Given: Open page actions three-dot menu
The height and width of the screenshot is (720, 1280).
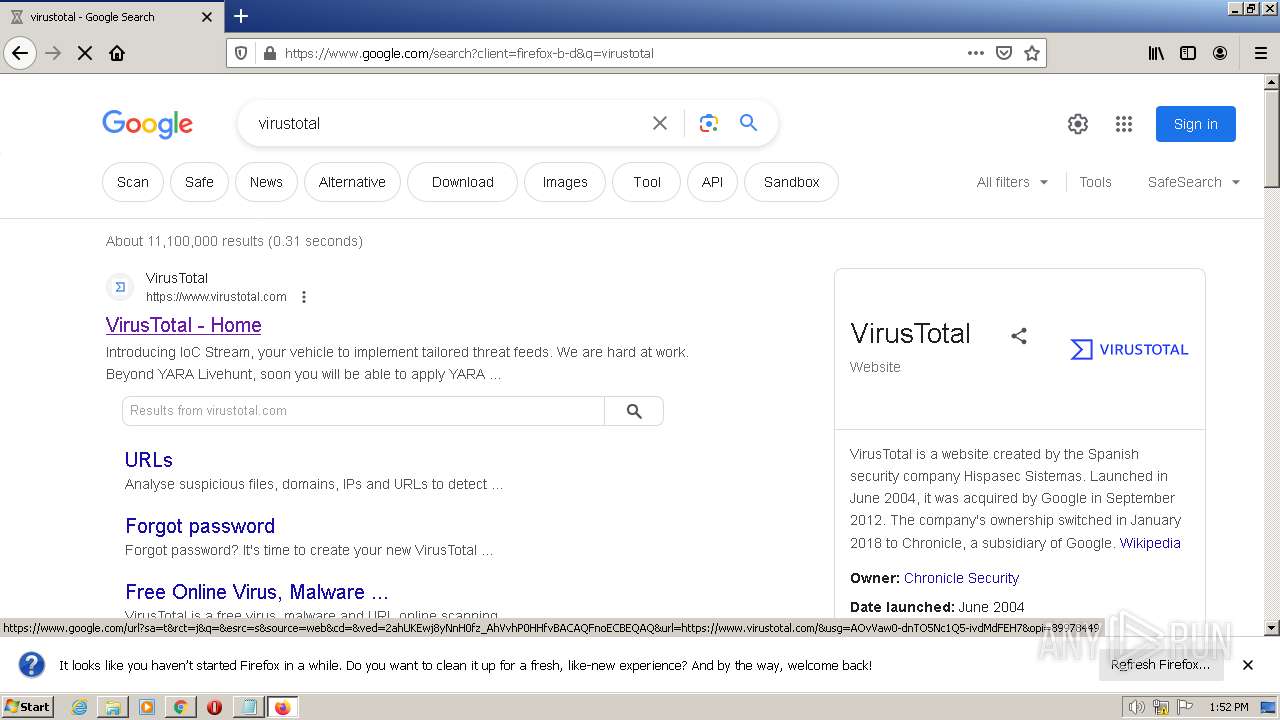Looking at the screenshot, I should pyautogui.click(x=976, y=53).
